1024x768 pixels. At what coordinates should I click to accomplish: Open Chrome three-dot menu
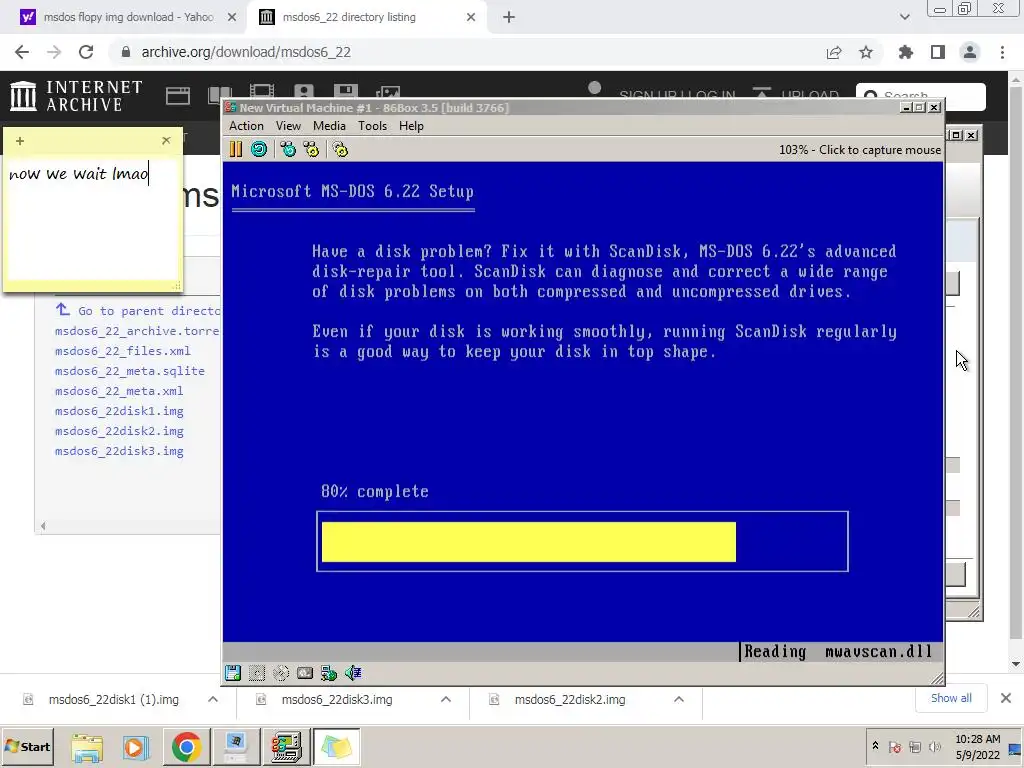pyautogui.click(x=1002, y=52)
